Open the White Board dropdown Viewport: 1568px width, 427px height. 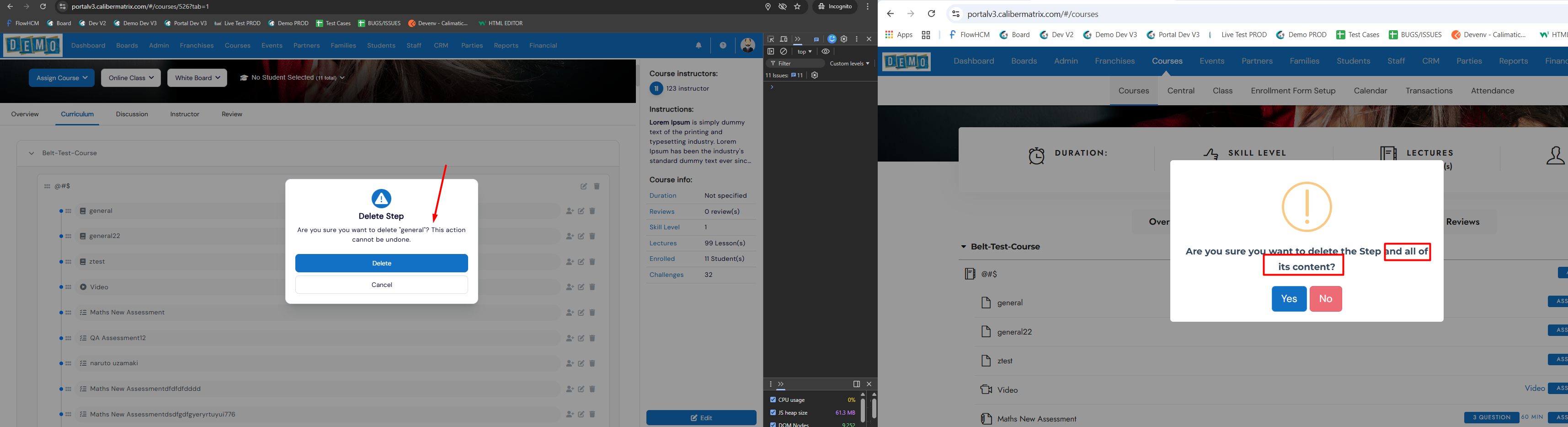click(197, 78)
